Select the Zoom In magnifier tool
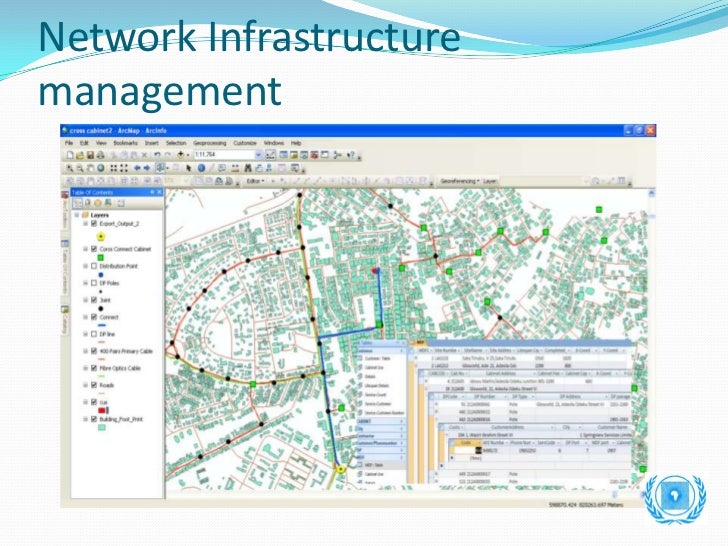Screen dimensions: 728x546 pyautogui.click(x=70, y=169)
